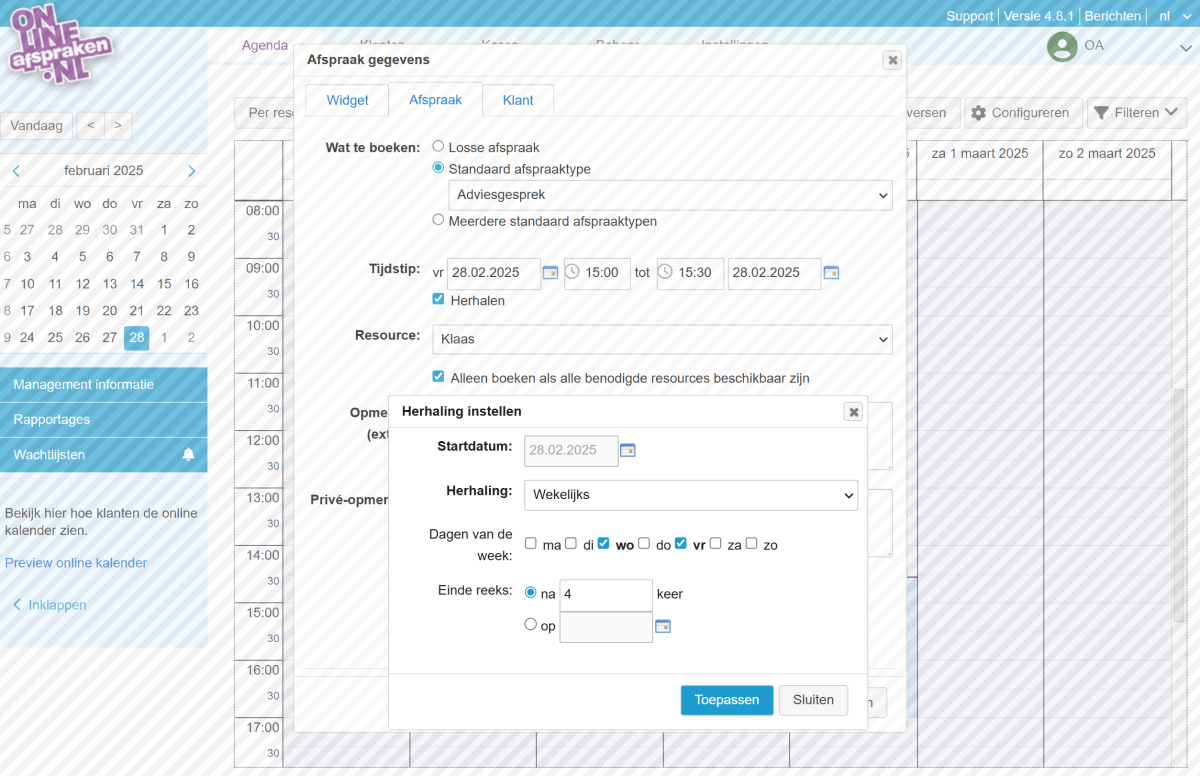This screenshot has width=1200, height=776.
Task: Open the Herhaling Wekelijks dropdown
Action: click(691, 495)
